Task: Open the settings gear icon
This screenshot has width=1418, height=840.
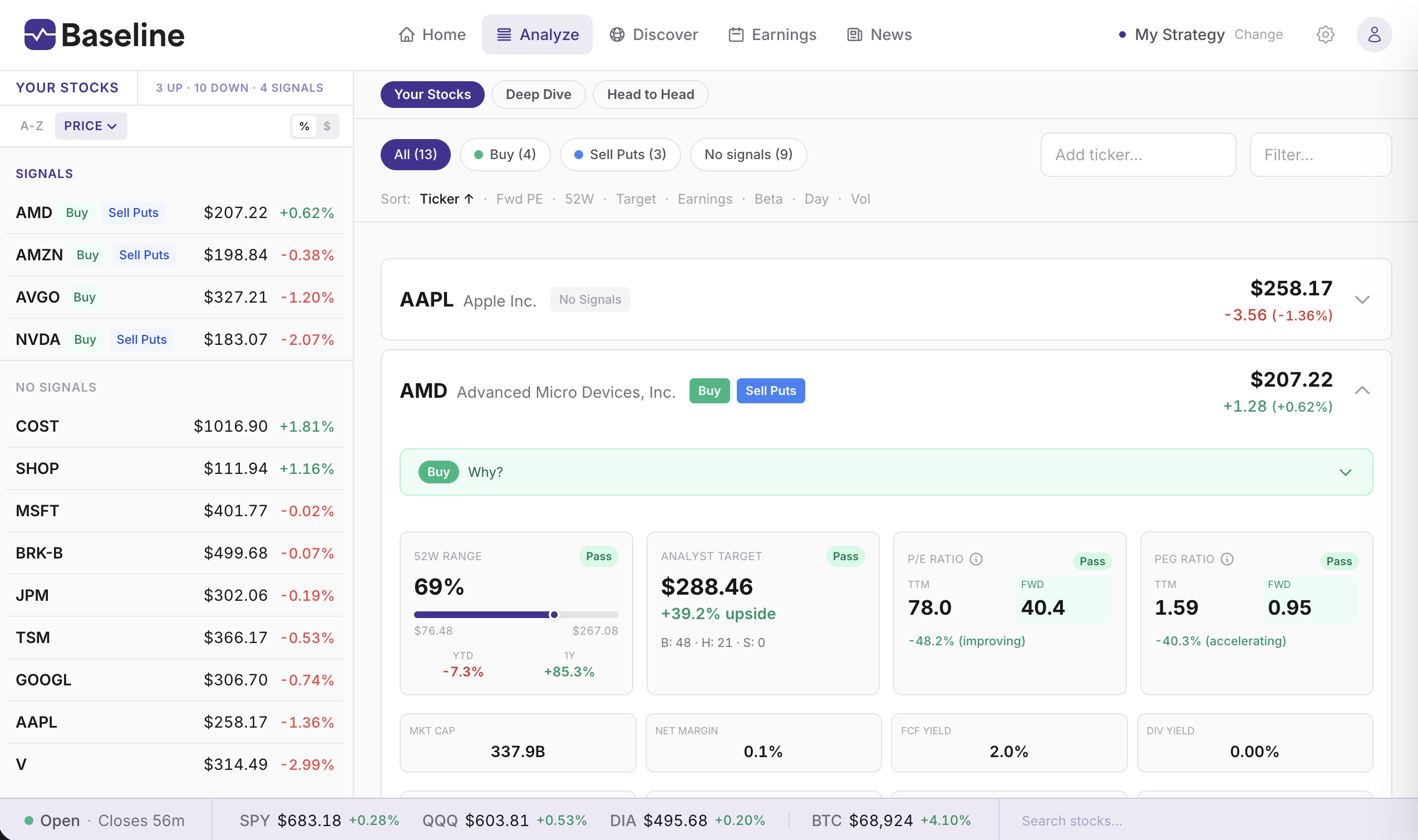Action: [x=1325, y=34]
